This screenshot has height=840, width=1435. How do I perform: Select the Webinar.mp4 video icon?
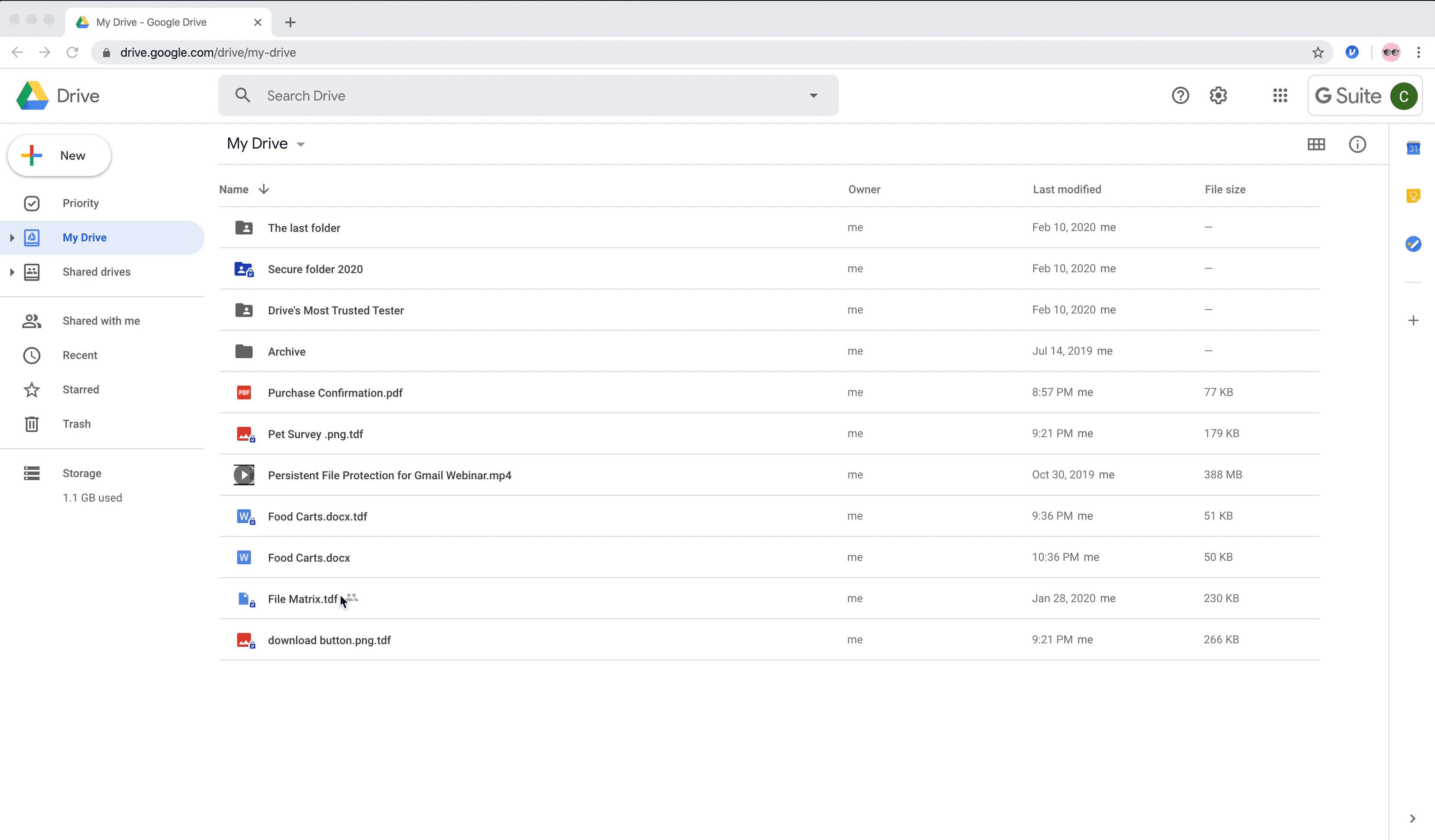(244, 475)
